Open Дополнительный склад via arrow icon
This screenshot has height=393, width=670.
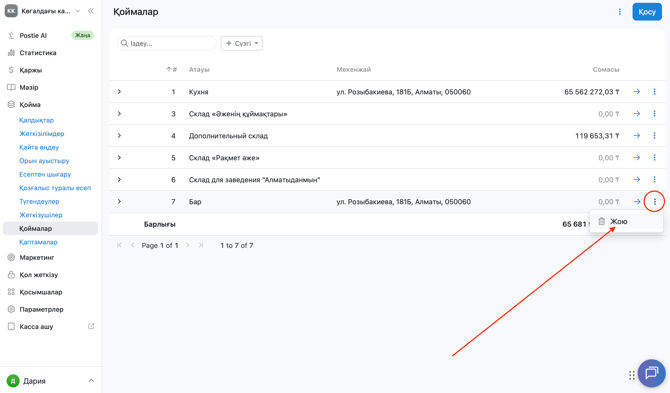point(637,136)
